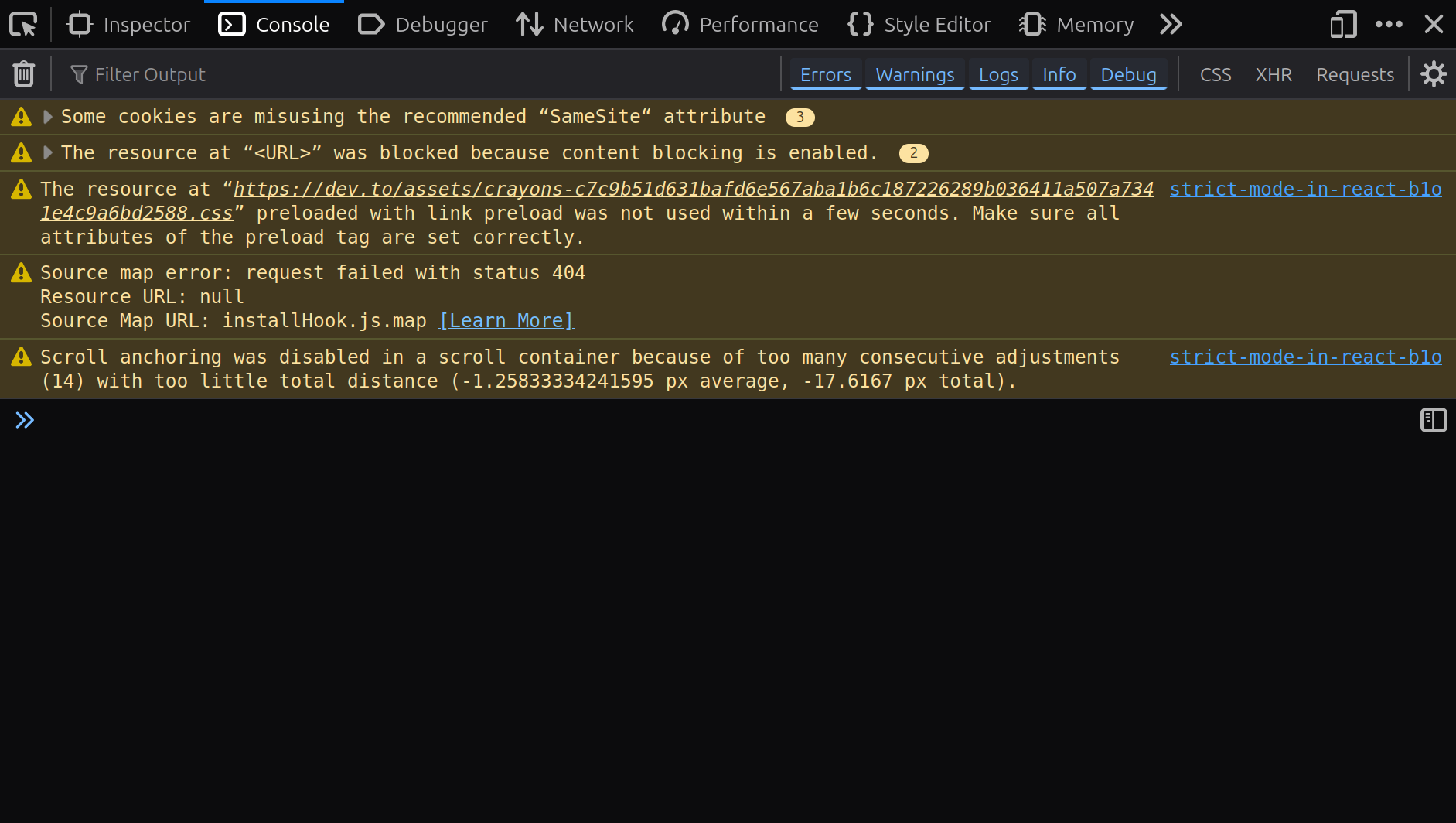Image resolution: width=1456 pixels, height=823 pixels.
Task: Click warning icon on content blocking message
Action: [21, 153]
